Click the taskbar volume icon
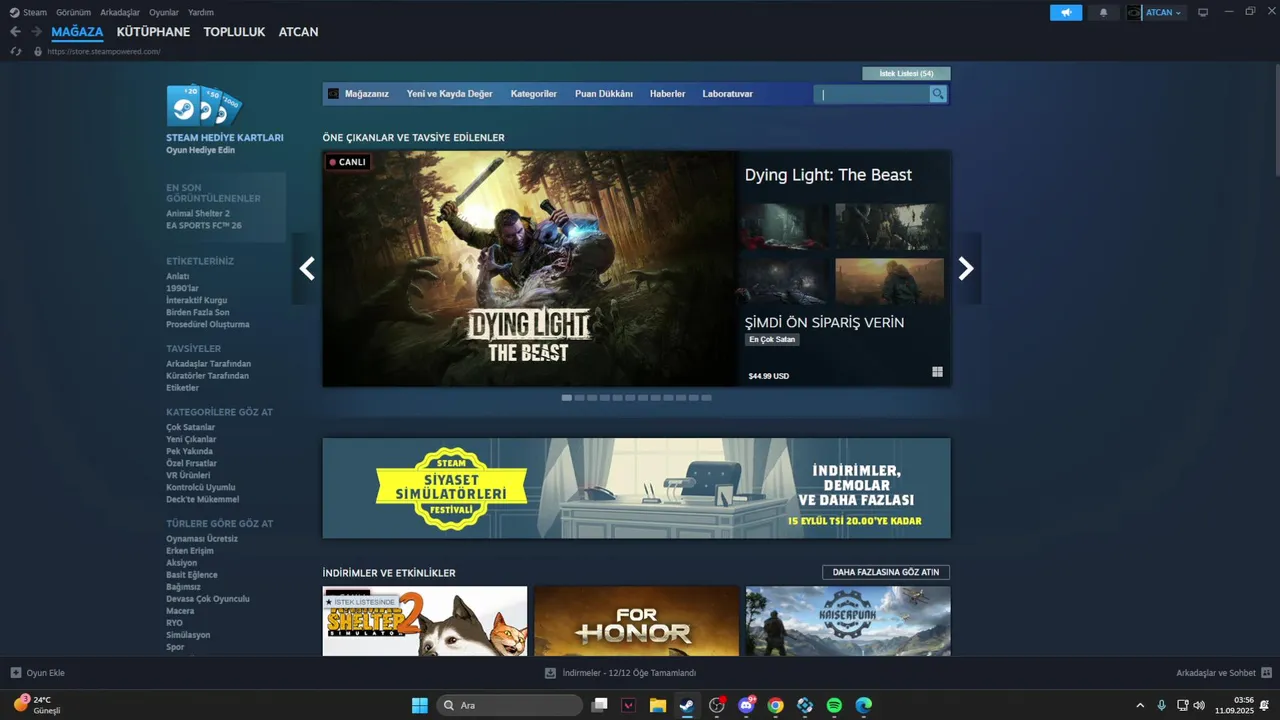 [1199, 705]
